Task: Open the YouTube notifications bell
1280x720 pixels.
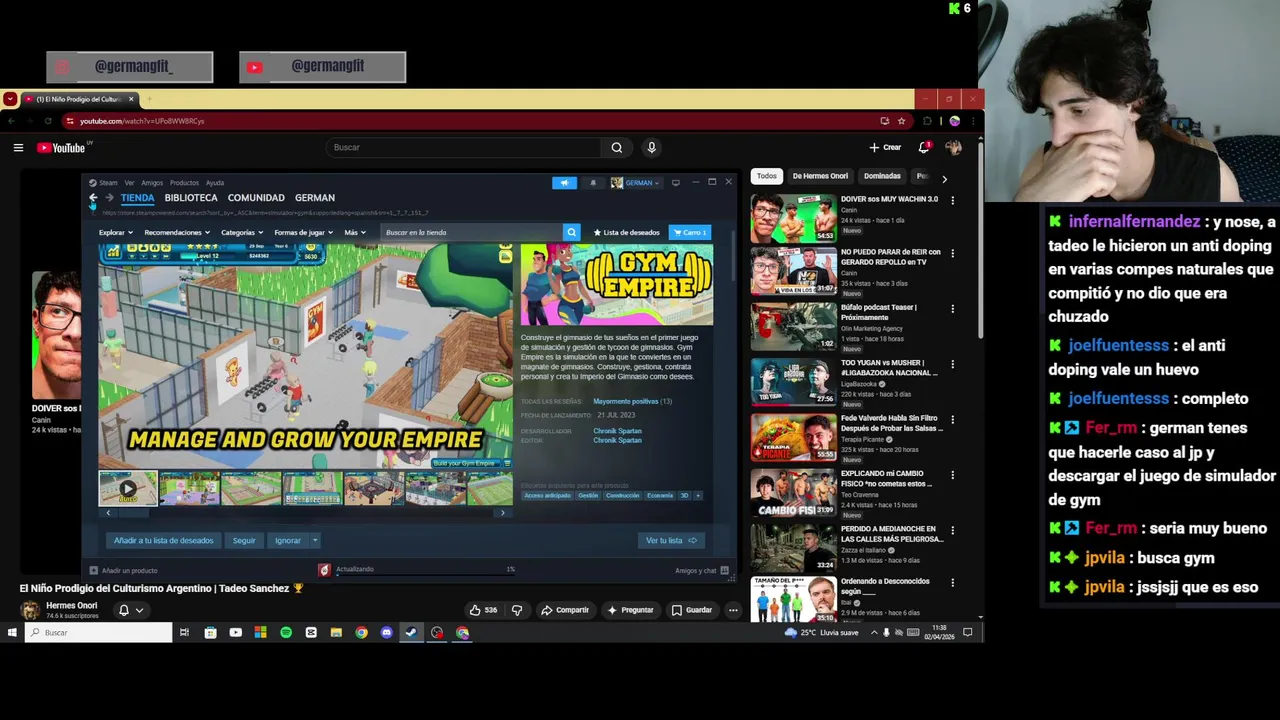Action: pyautogui.click(x=924, y=147)
